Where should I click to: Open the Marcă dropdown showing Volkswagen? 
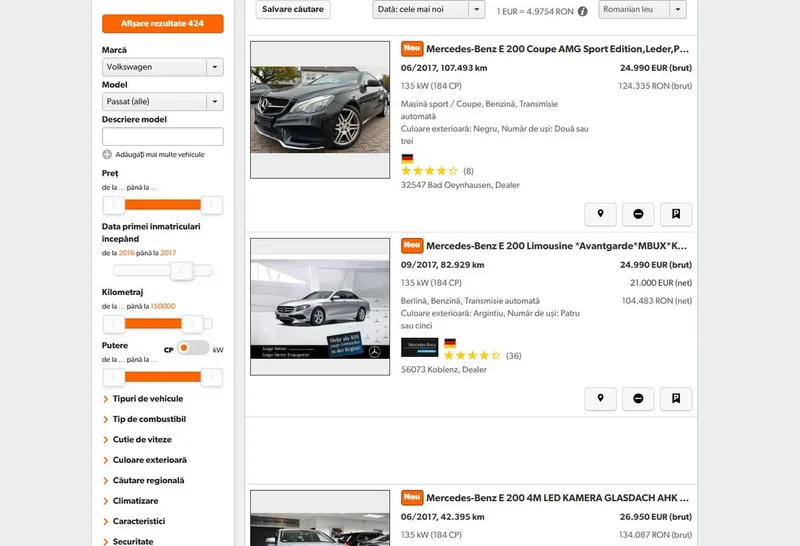coord(162,67)
